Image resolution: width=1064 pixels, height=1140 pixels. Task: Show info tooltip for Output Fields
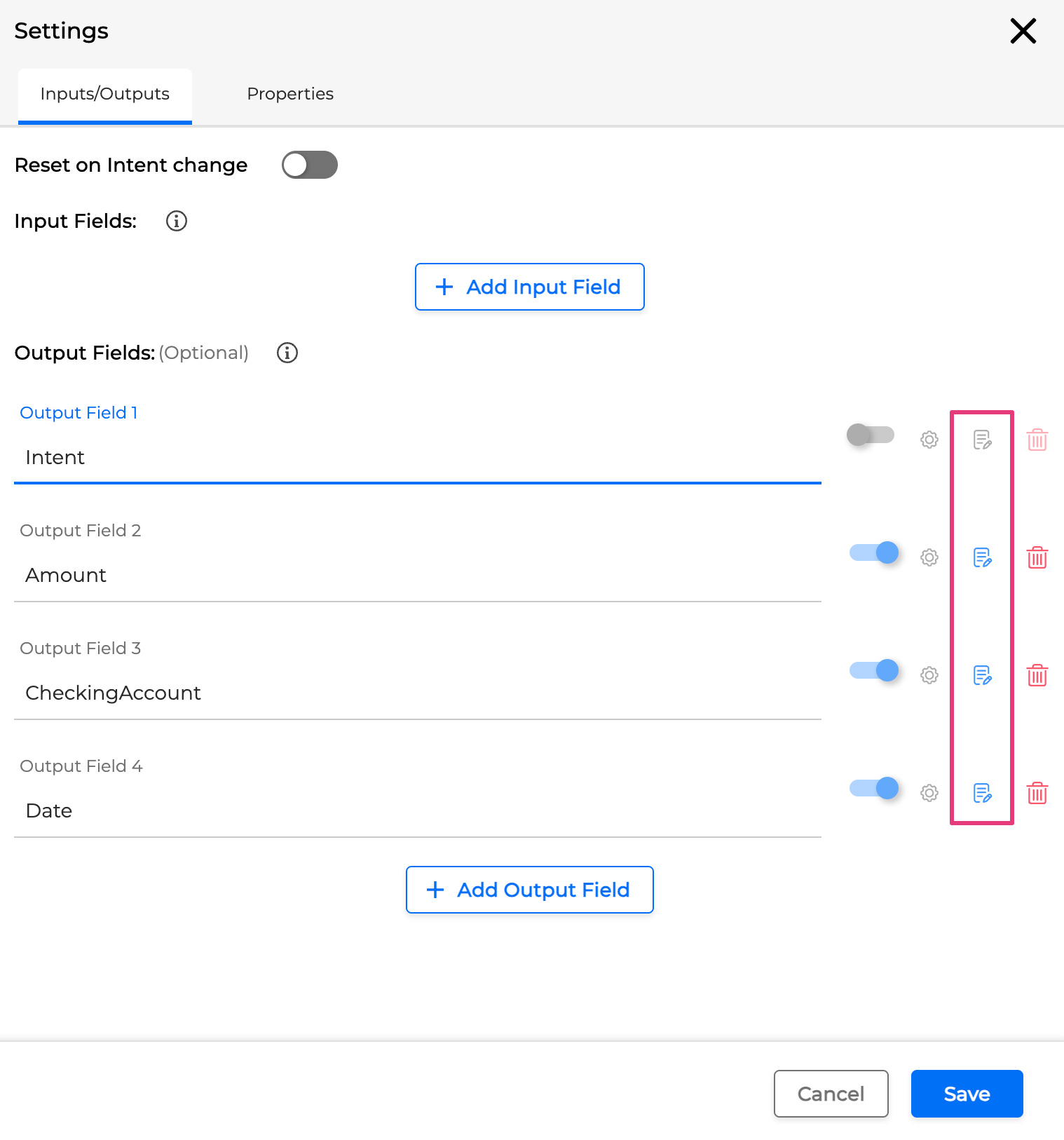287,353
